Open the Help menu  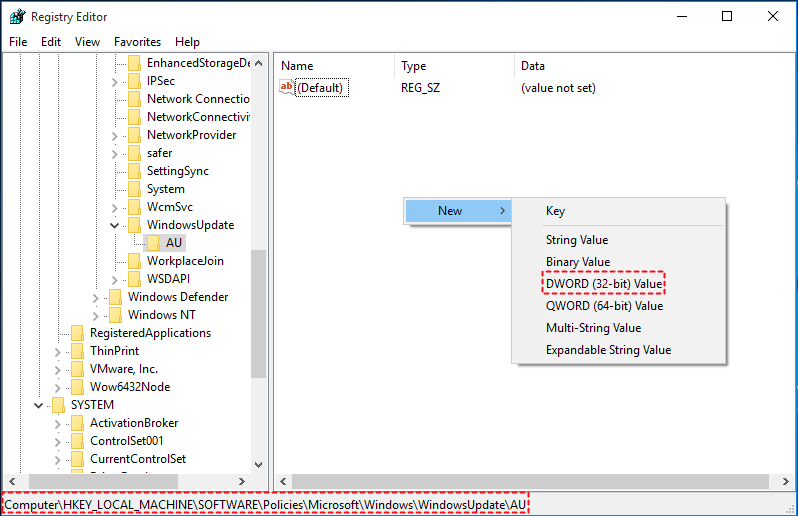[187, 42]
